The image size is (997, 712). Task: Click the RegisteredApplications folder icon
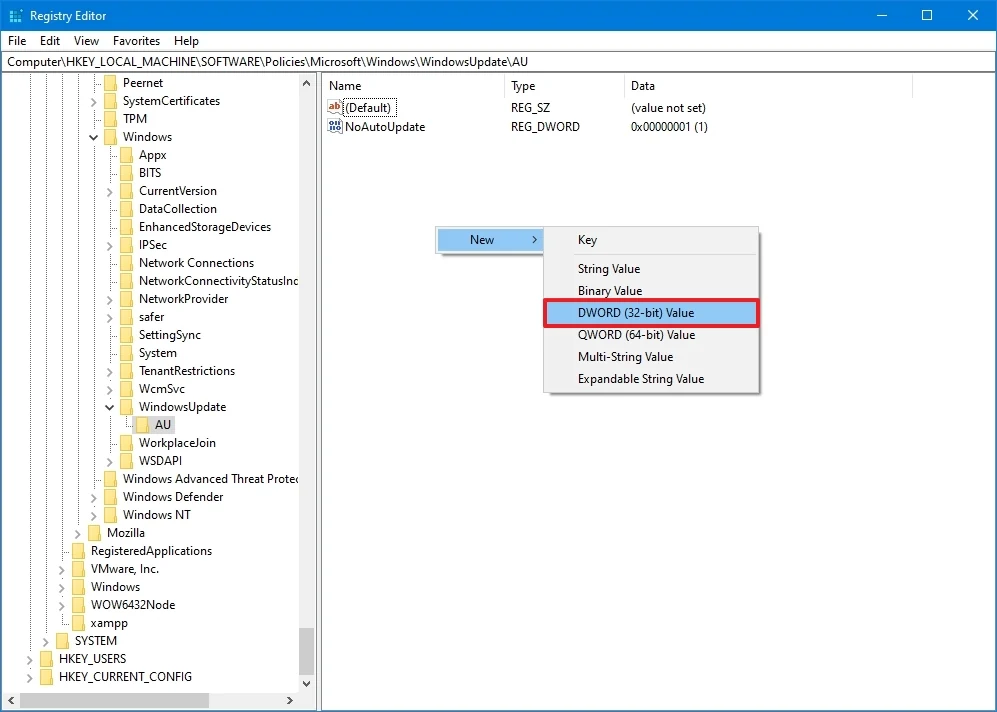tap(79, 551)
